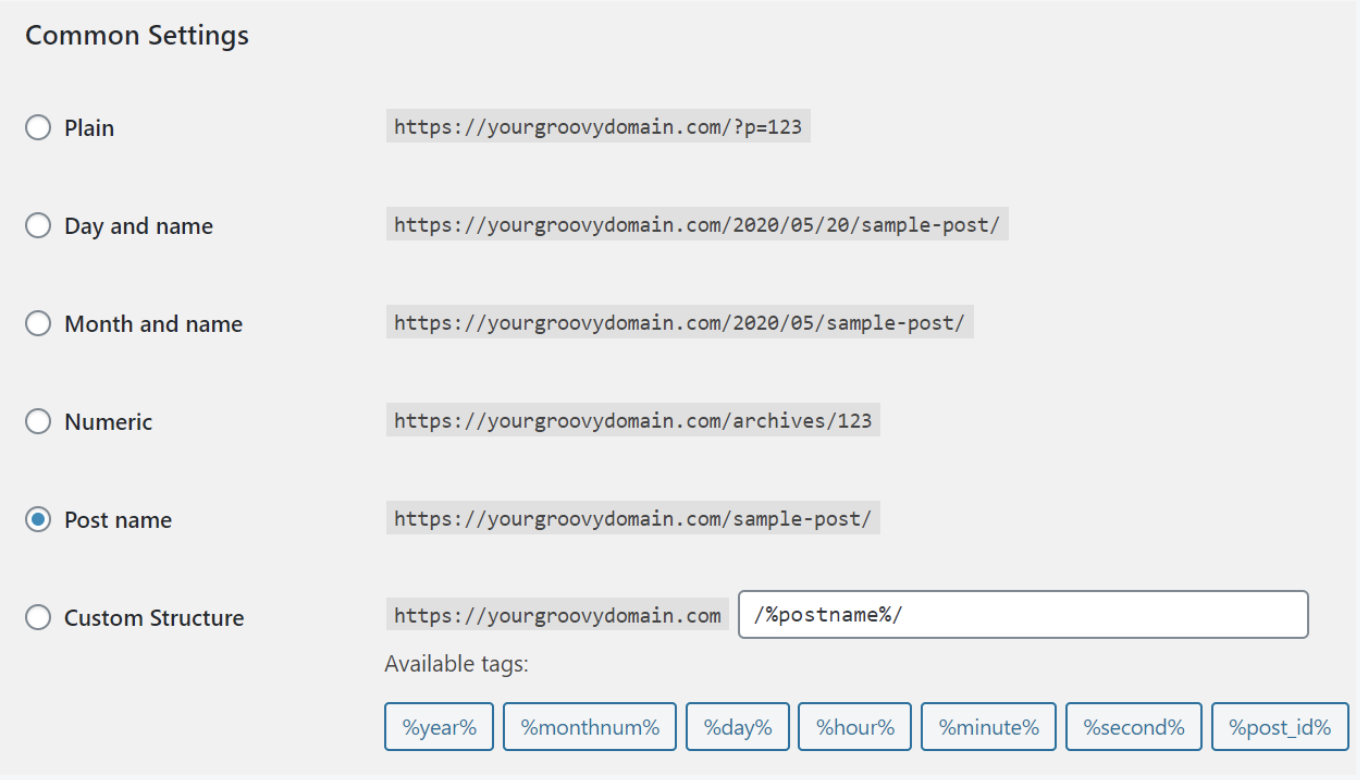This screenshot has height=780, width=1360.
Task: Choose the Day and name radio option
Action: [x=38, y=226]
